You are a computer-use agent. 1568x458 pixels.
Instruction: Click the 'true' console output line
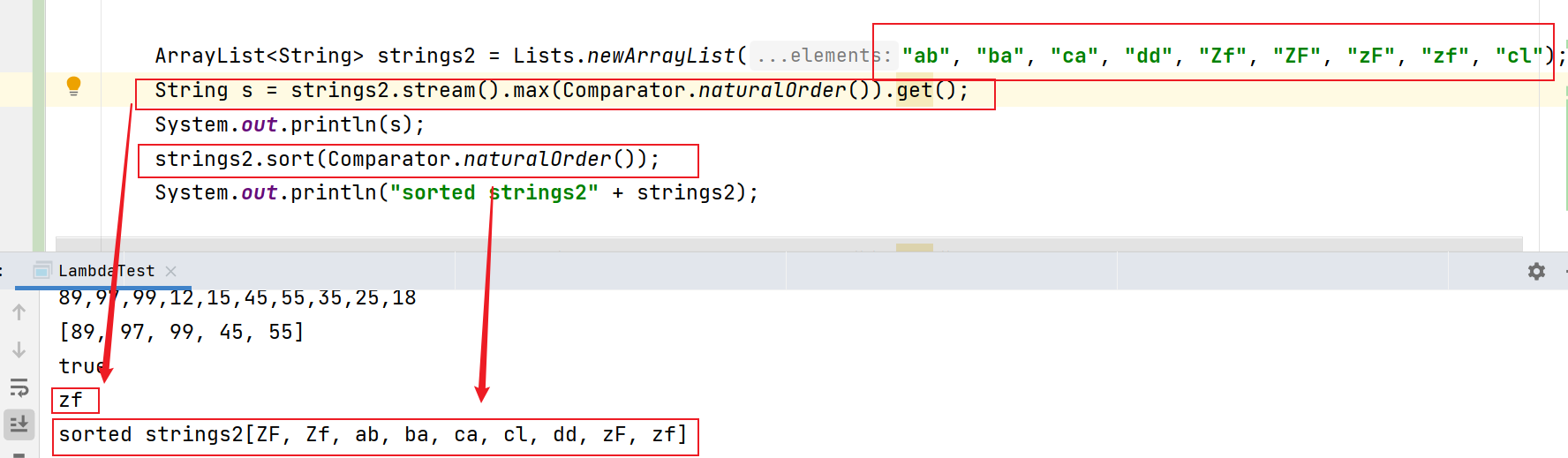pos(83,366)
